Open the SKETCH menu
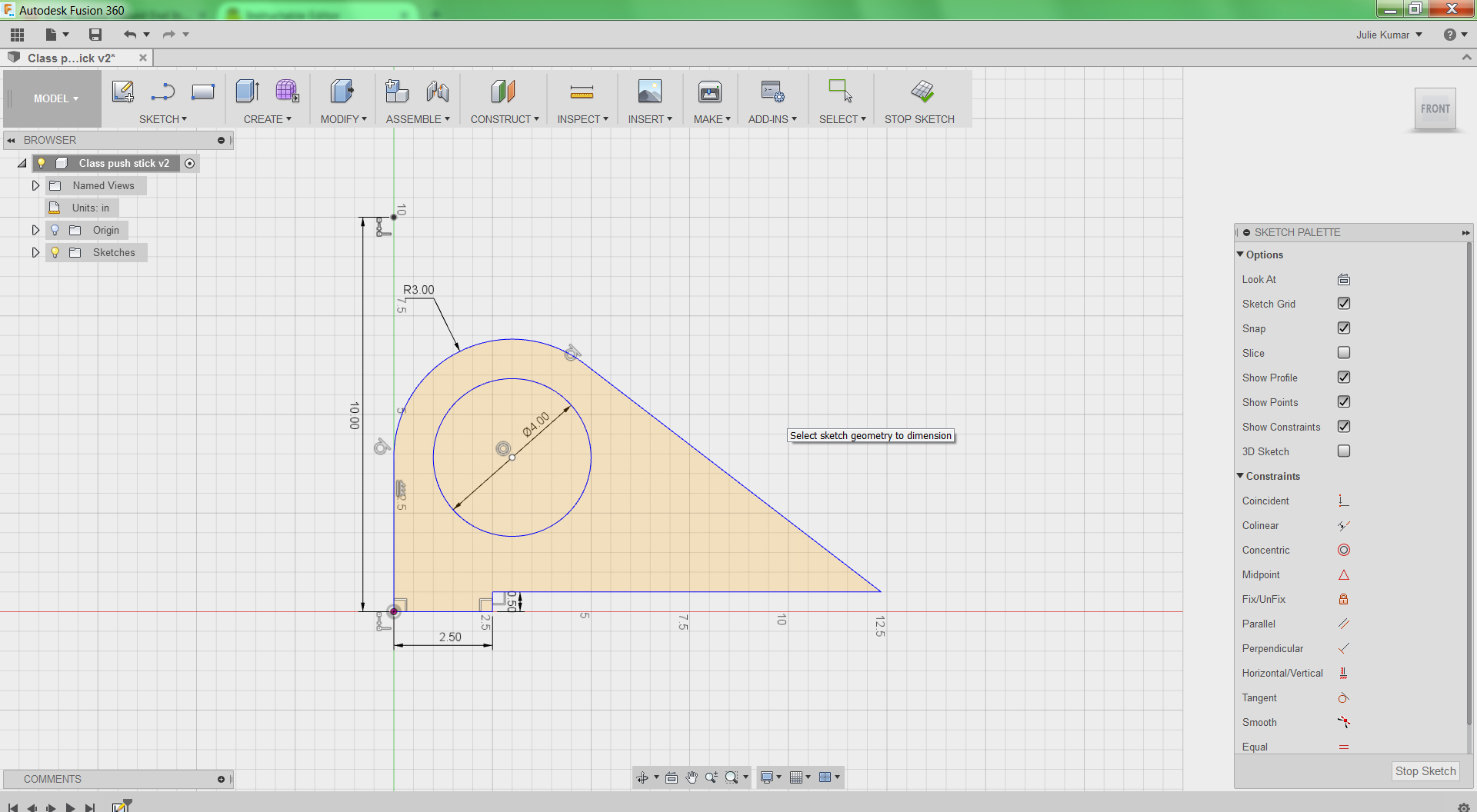Image resolution: width=1477 pixels, height=812 pixels. click(163, 119)
